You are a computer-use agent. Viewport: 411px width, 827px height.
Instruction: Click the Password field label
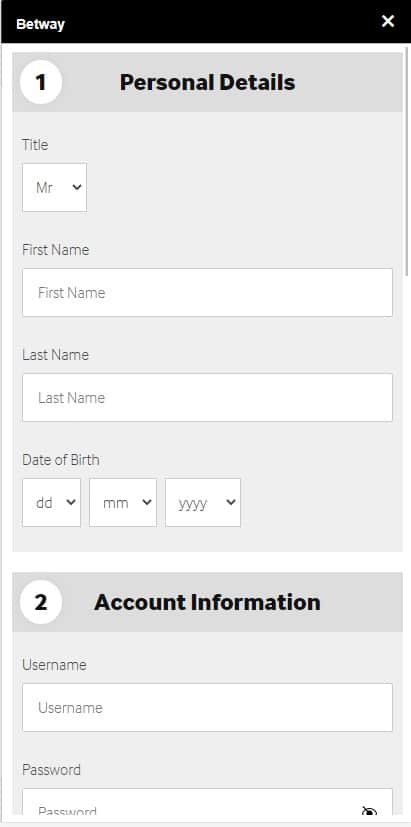(51, 770)
